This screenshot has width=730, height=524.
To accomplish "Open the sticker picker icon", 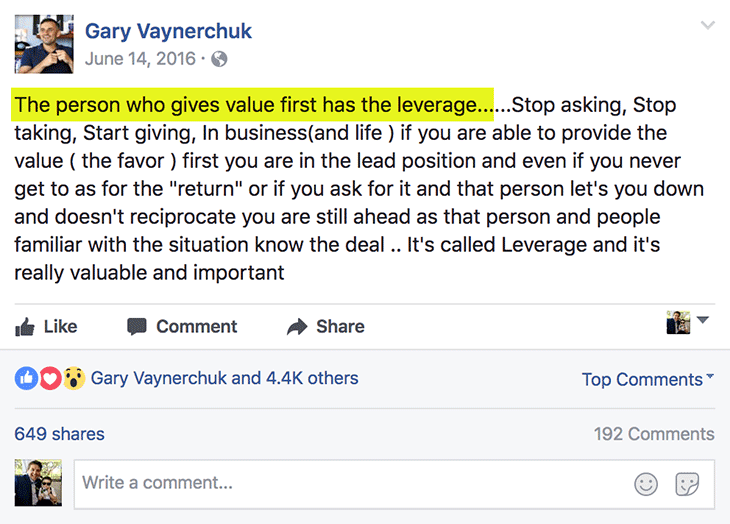I will point(687,484).
